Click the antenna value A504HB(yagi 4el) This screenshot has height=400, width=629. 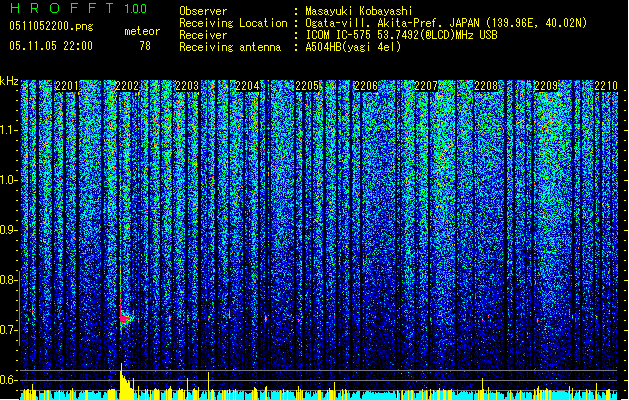pyautogui.click(x=353, y=47)
